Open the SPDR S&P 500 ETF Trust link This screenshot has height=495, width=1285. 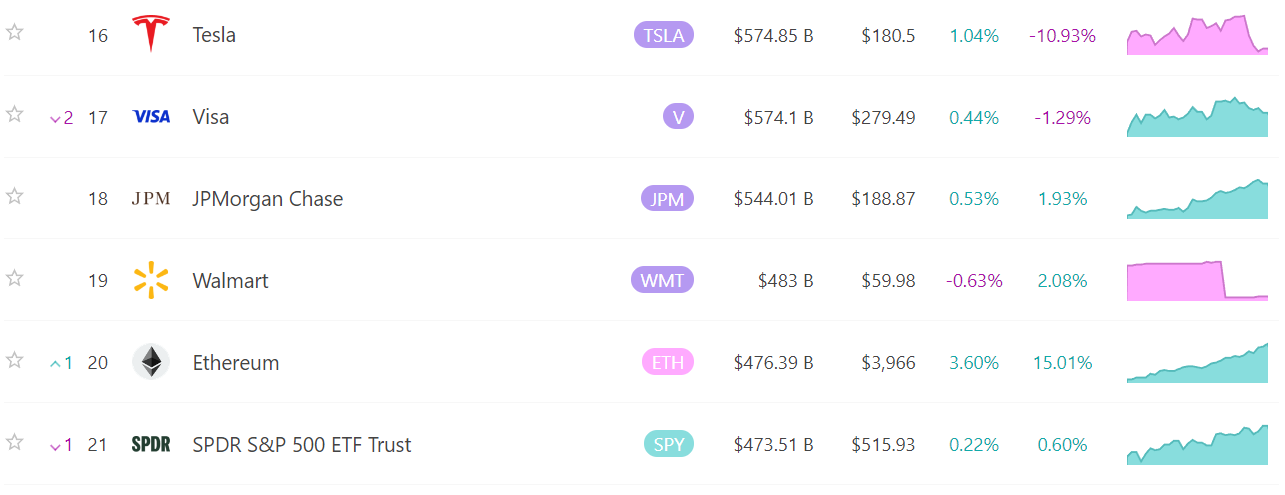[x=302, y=445]
